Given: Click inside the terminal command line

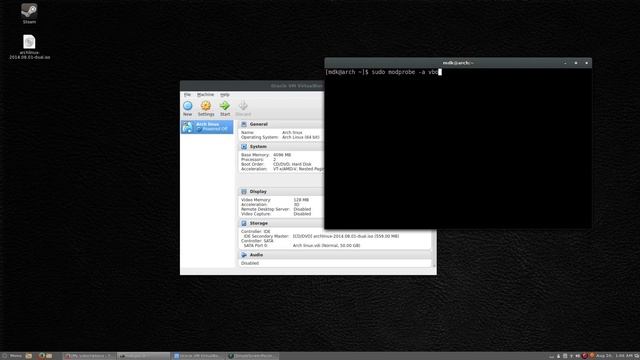Looking at the screenshot, I should point(384,72).
